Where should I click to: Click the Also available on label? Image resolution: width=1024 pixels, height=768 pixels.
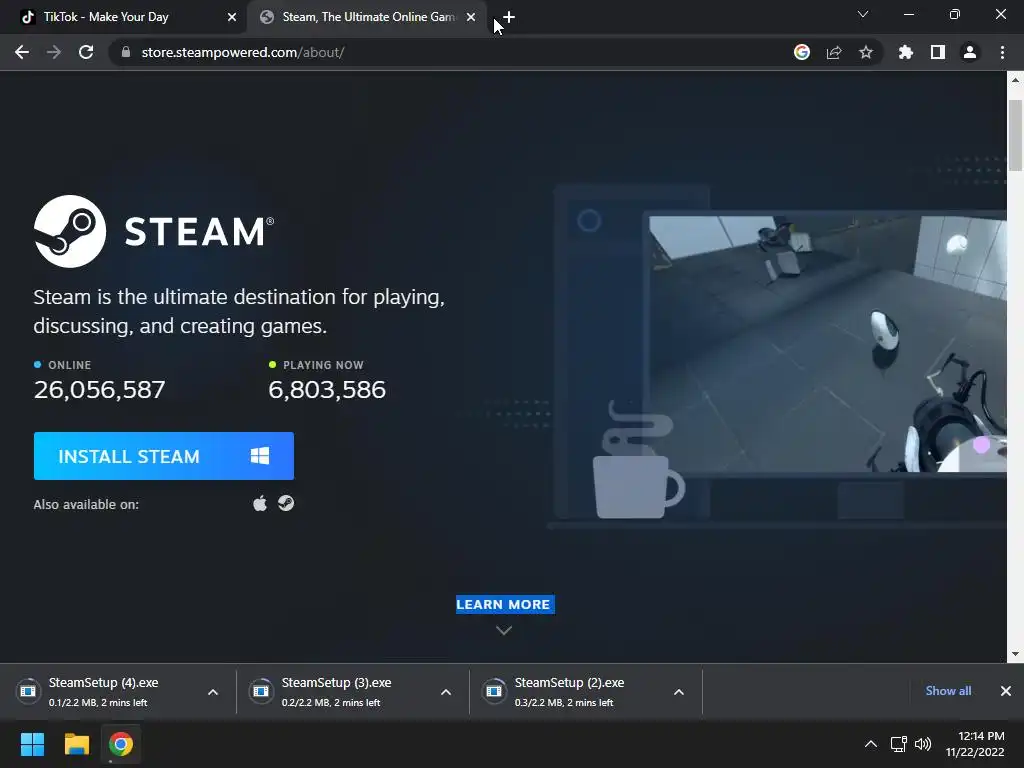86,504
